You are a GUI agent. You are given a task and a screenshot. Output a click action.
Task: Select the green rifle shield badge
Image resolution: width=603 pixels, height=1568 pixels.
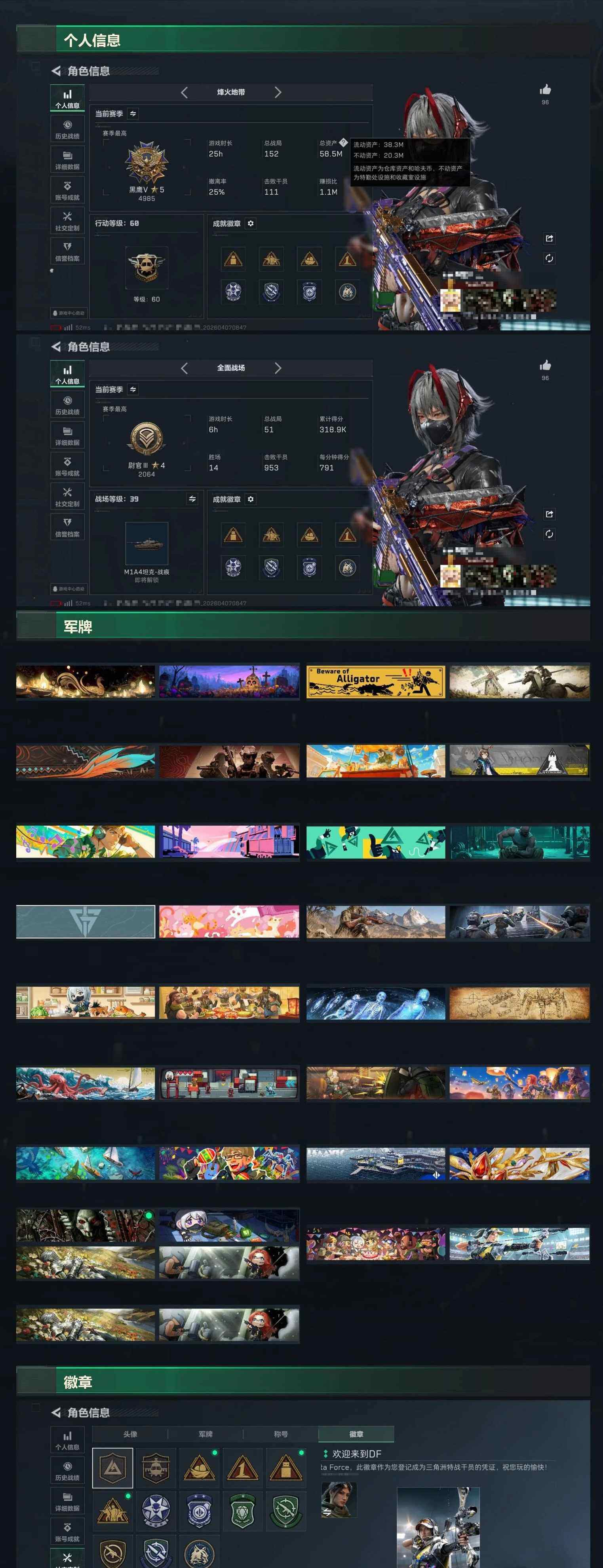point(286,1511)
